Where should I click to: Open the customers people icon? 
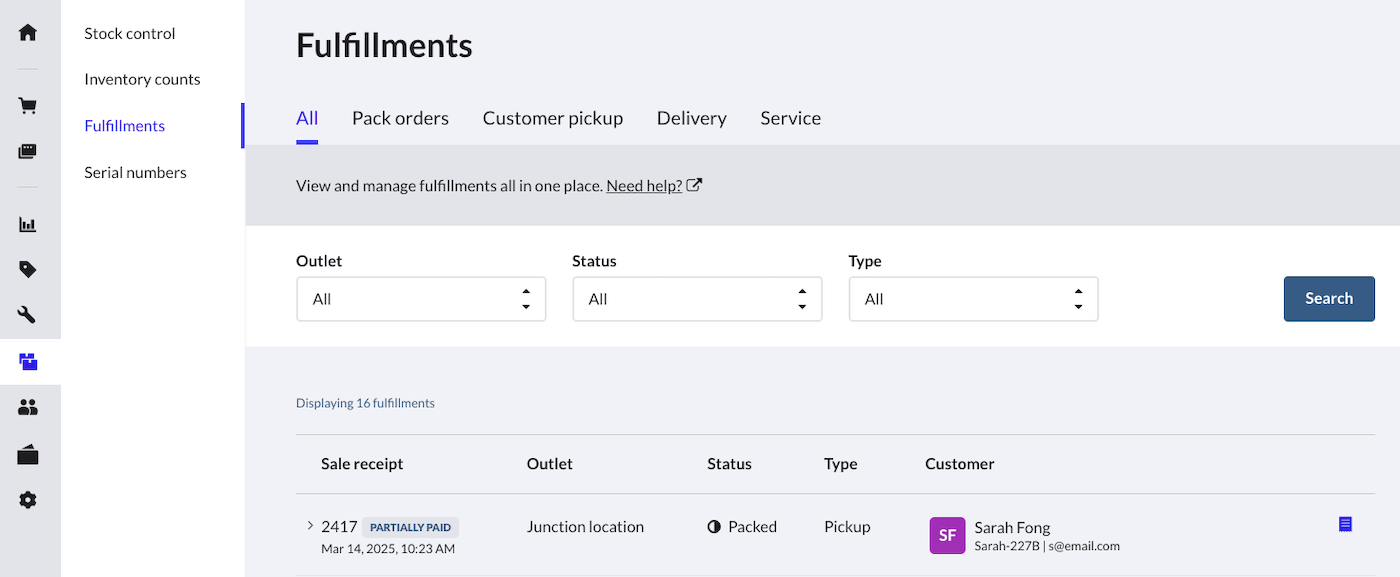click(28, 408)
